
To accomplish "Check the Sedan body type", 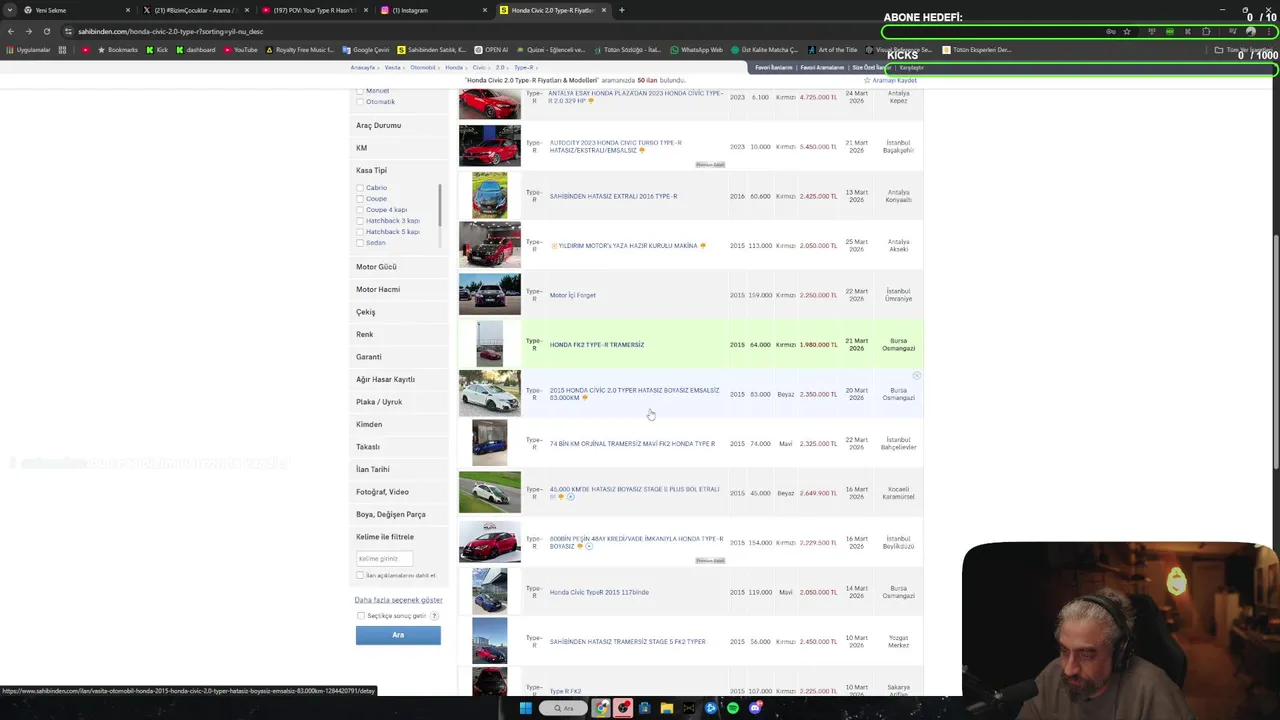I will click(x=360, y=243).
